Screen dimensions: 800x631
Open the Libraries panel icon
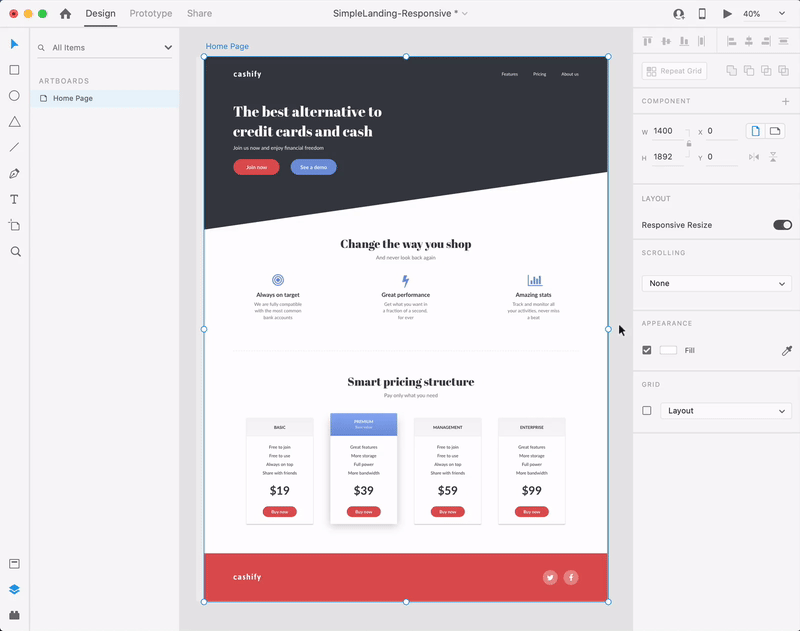pyautogui.click(x=14, y=564)
